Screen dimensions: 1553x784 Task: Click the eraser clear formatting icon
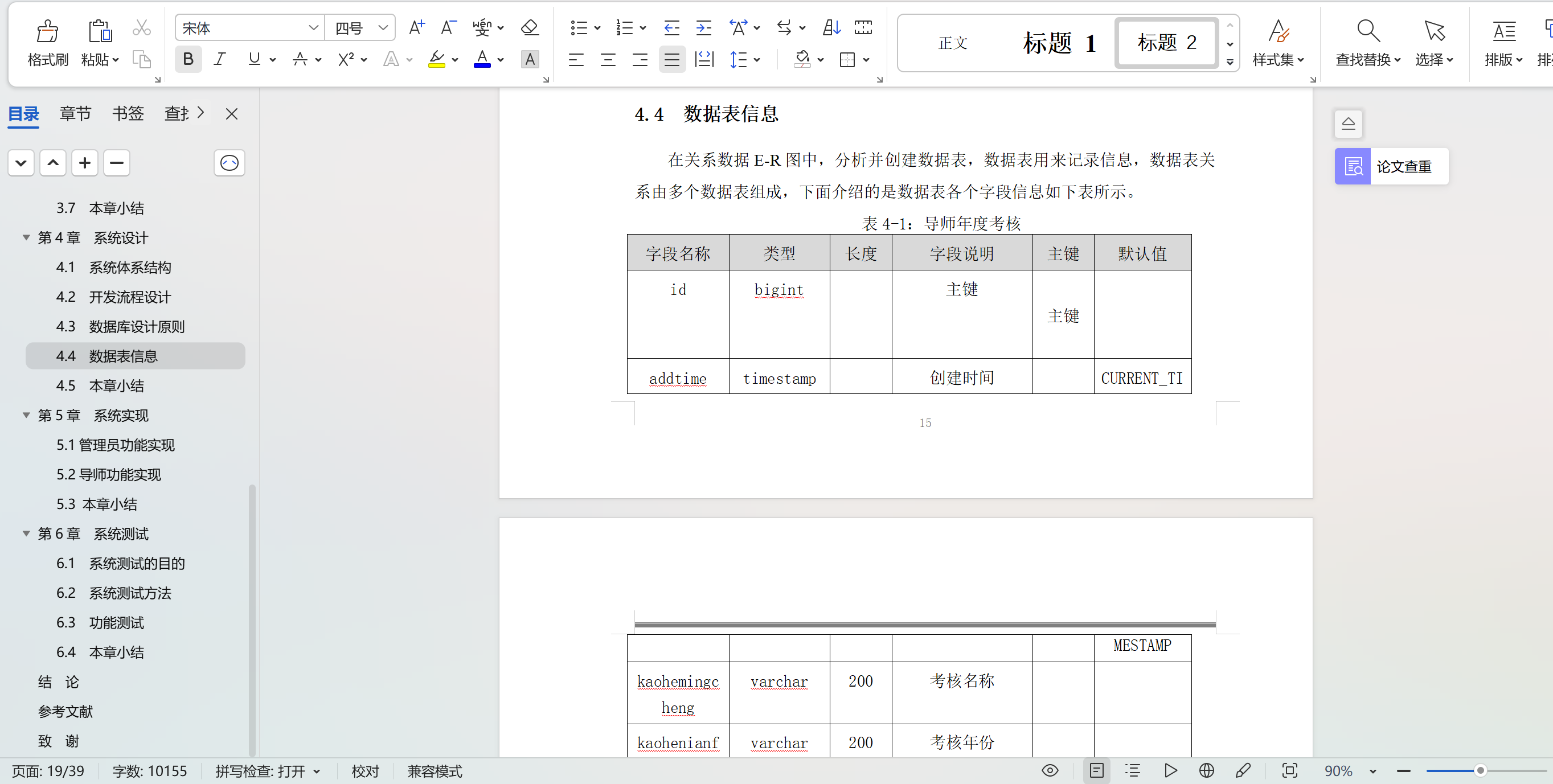click(x=529, y=28)
